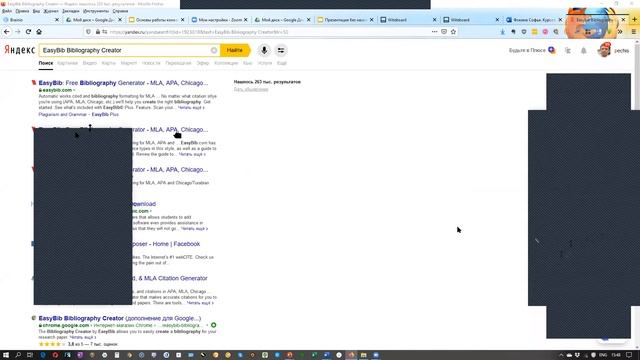Select the Карты search category
640x360 pixels.
click(x=109, y=63)
